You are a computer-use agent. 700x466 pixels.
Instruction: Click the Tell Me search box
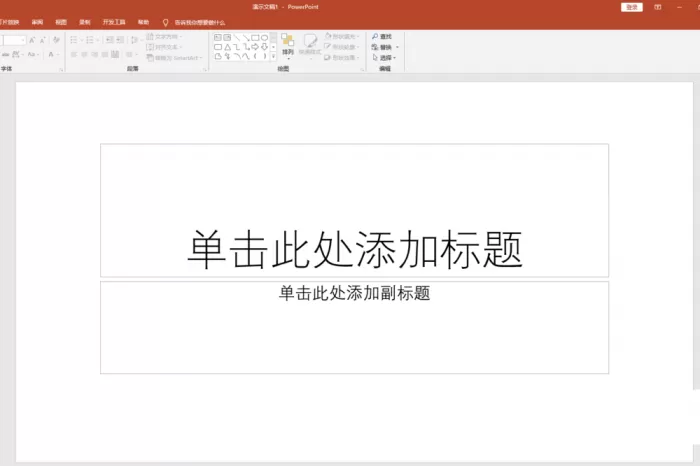[x=194, y=22]
